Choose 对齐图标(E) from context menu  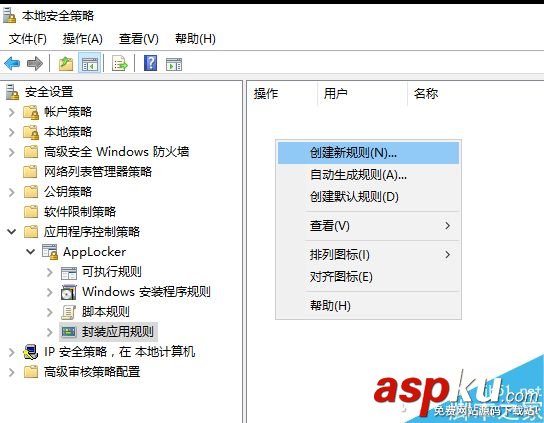click(x=368, y=277)
